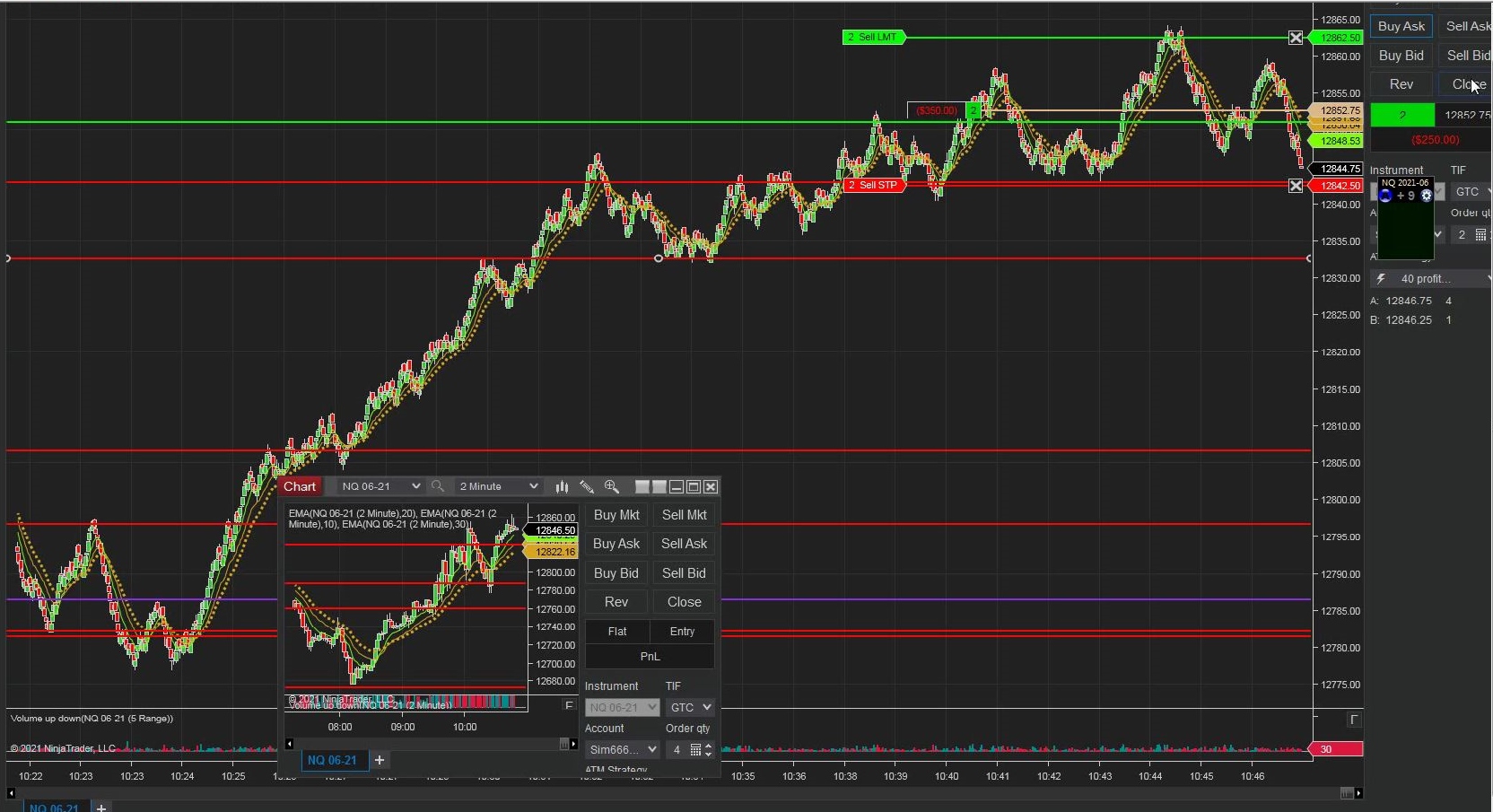This screenshot has width=1493, height=812.
Task: Click the gear icon in NQ 2021-06 popup
Action: coord(1427,196)
